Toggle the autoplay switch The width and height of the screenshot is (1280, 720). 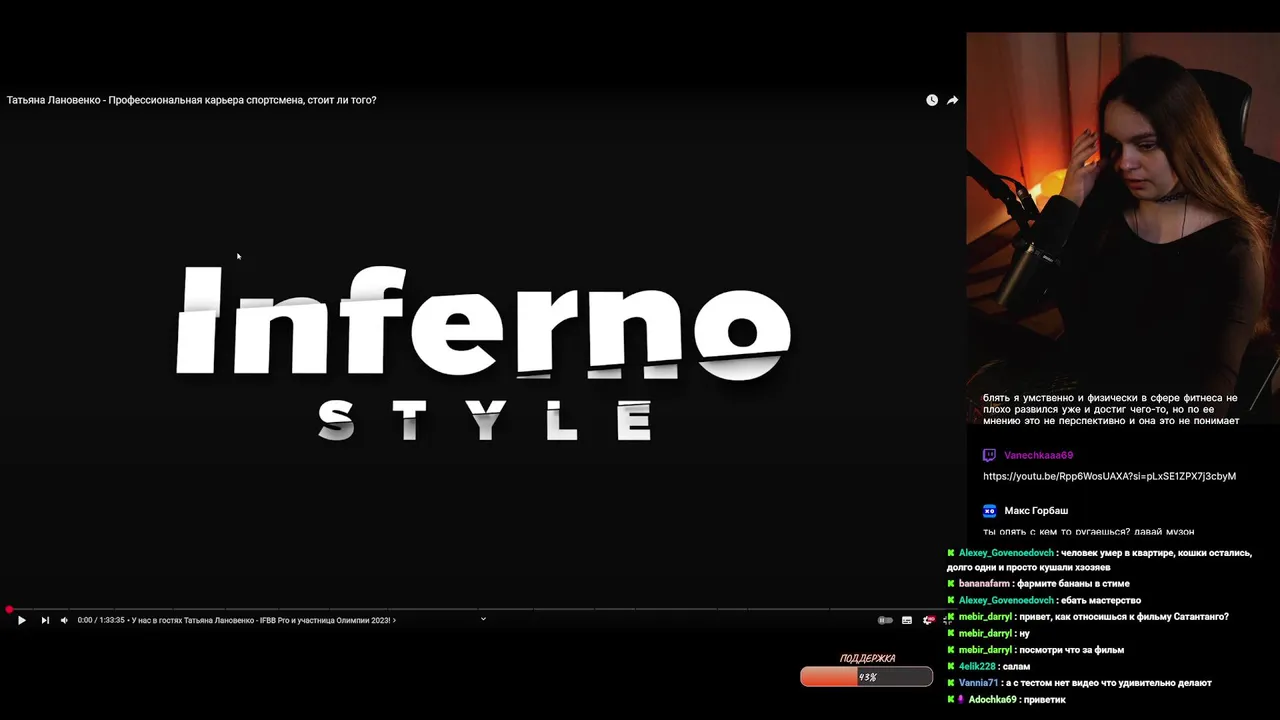coord(885,620)
